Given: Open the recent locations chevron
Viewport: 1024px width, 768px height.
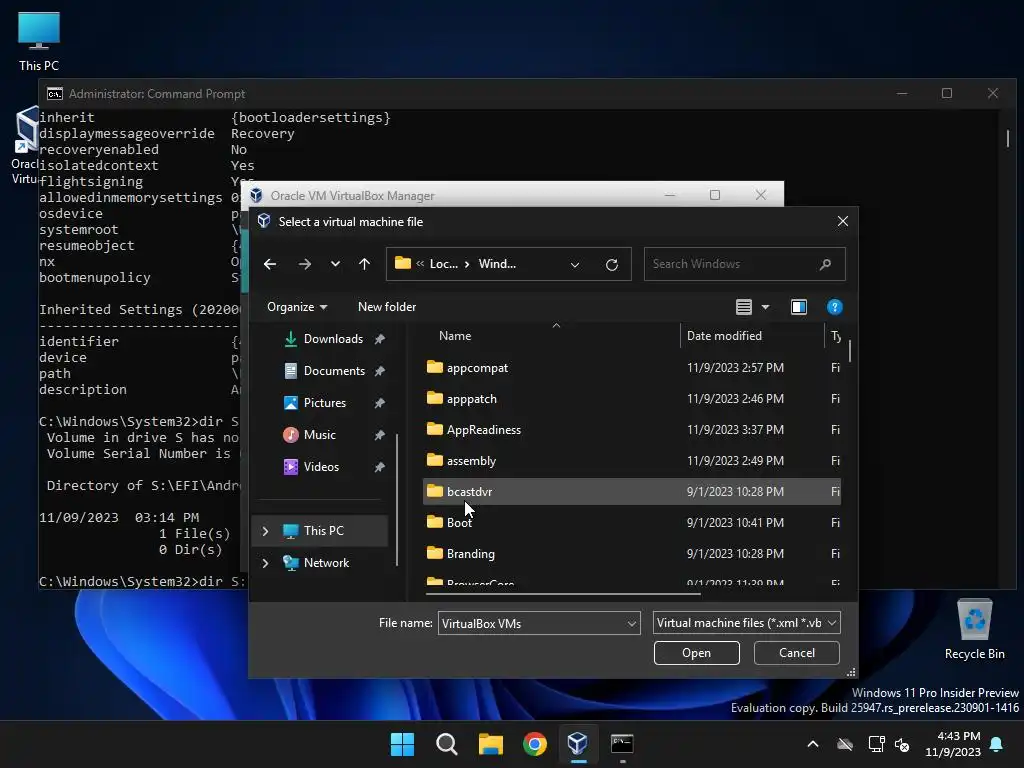Looking at the screenshot, I should tap(335, 264).
